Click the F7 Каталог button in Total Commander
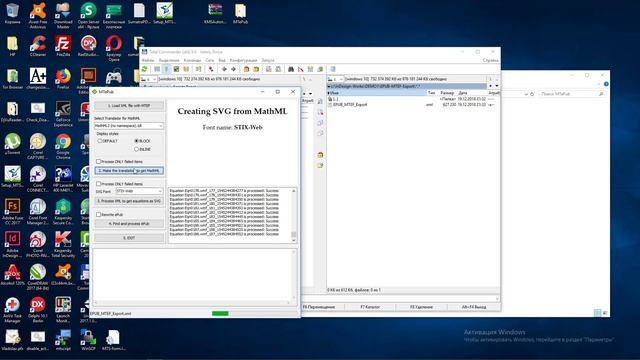The width and height of the screenshot is (640, 360). coord(370,307)
